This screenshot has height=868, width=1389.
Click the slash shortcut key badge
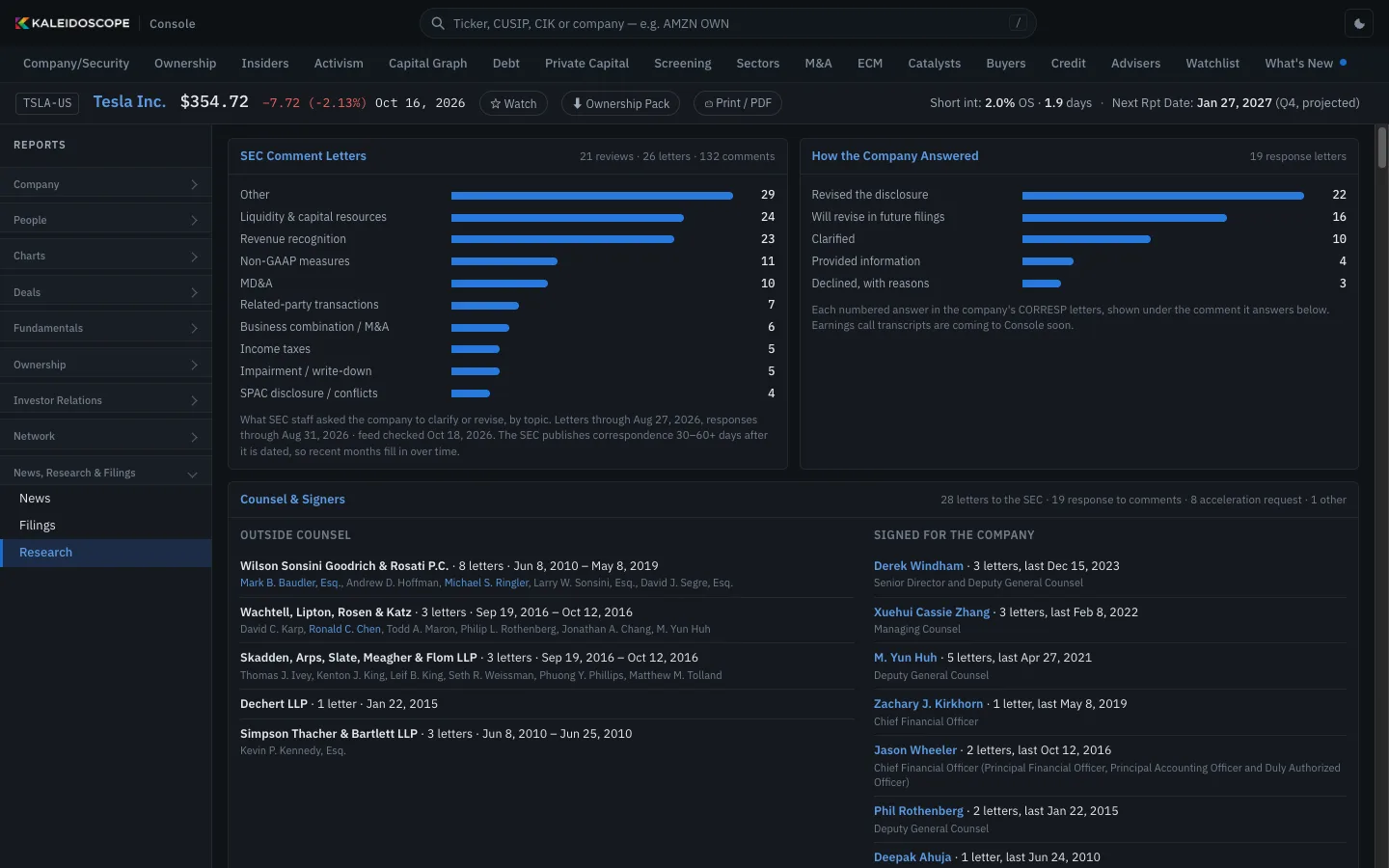1018,23
